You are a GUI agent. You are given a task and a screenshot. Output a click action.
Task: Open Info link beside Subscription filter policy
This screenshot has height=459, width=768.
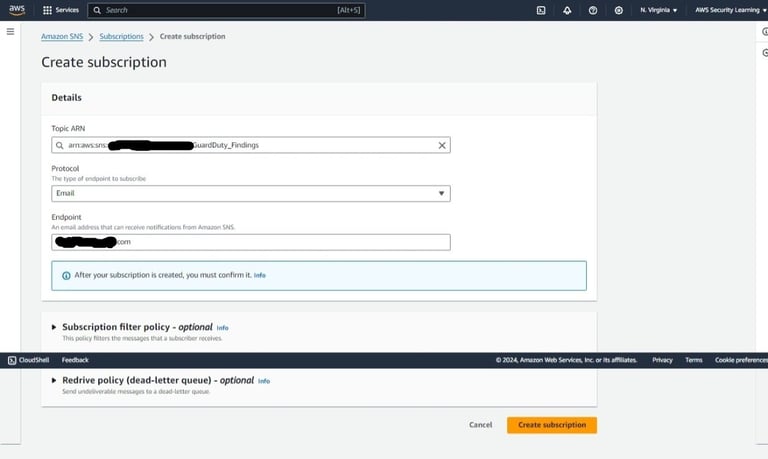coord(222,328)
